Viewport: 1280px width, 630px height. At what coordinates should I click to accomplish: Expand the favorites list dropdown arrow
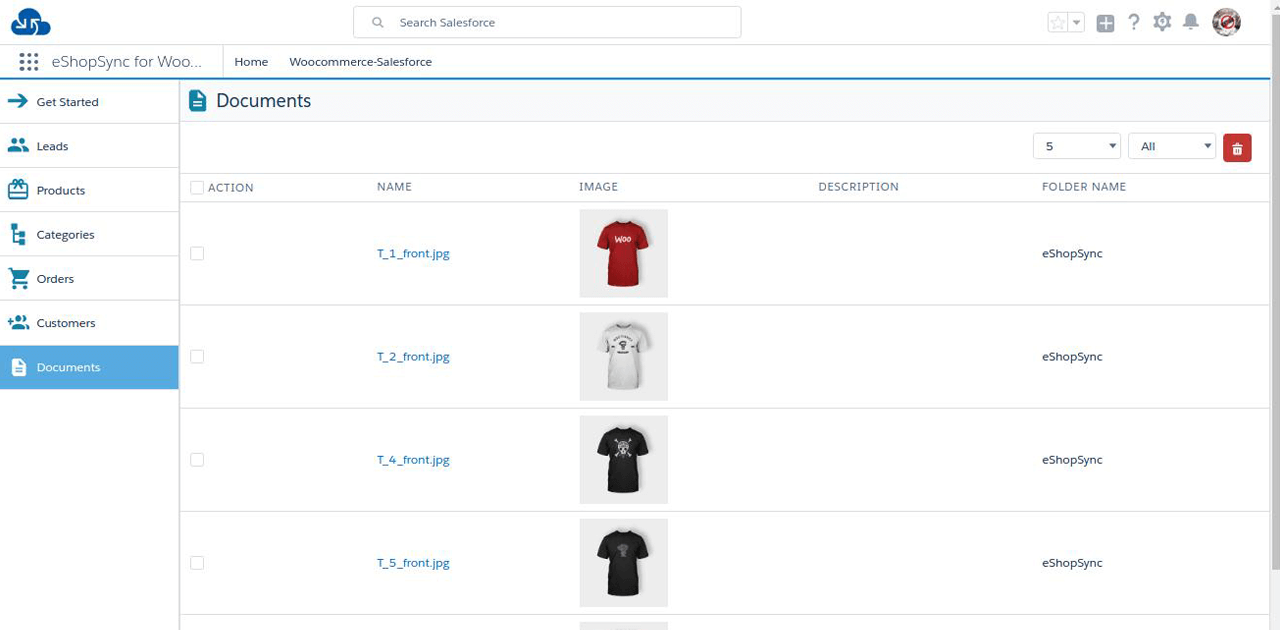coord(1077,23)
